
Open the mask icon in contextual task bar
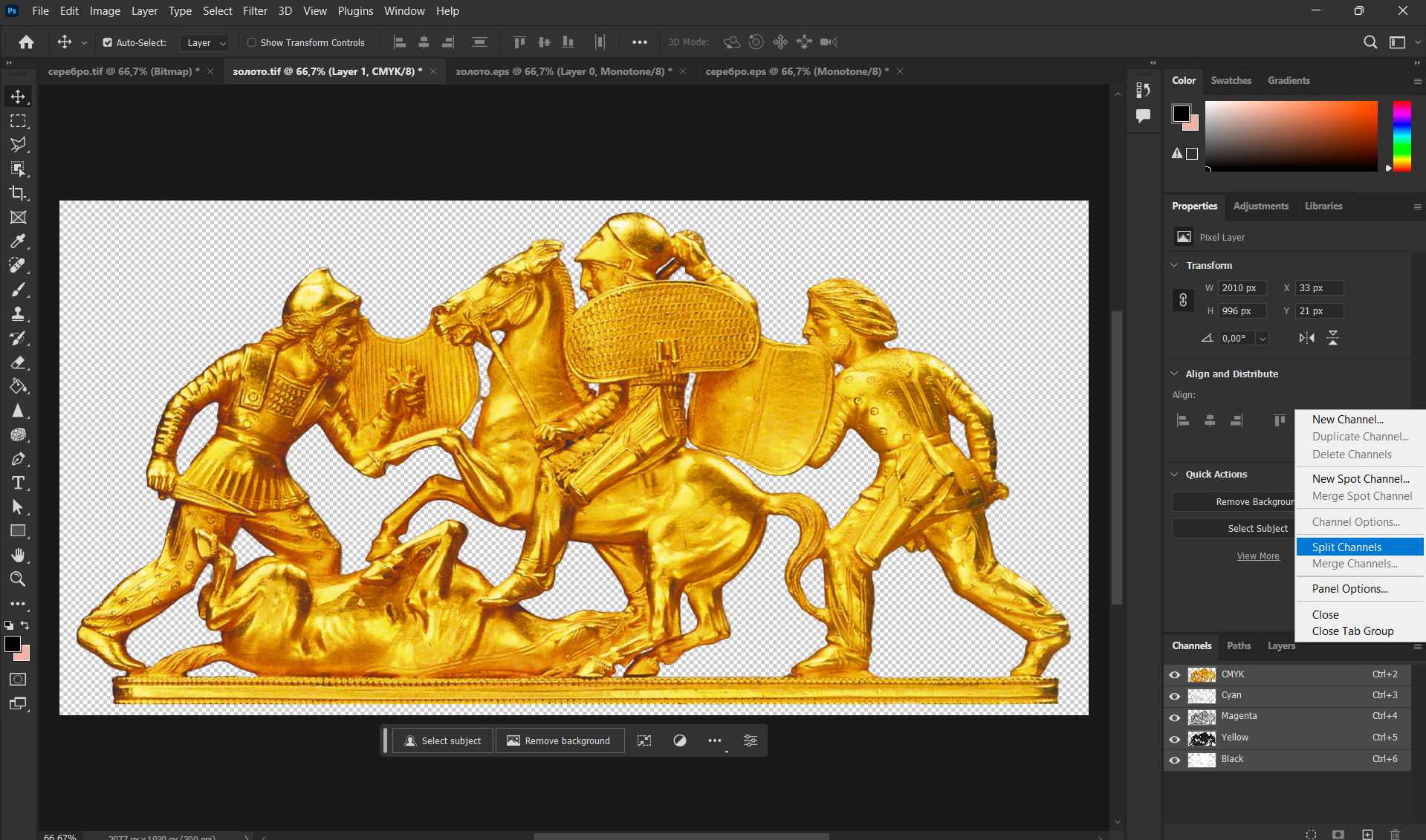coord(680,740)
